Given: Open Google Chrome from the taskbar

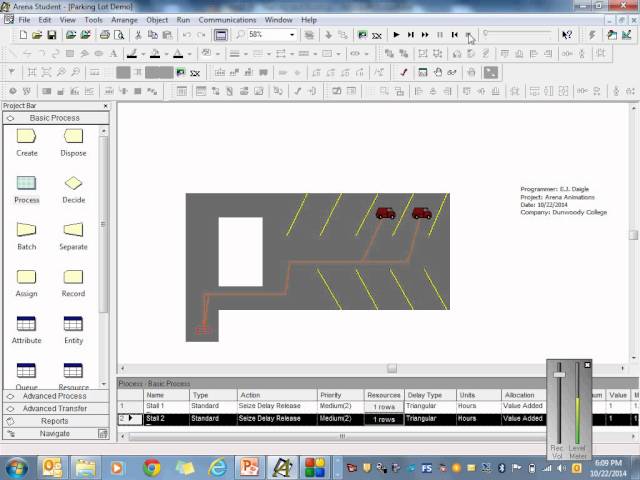Looking at the screenshot, I should 151,468.
